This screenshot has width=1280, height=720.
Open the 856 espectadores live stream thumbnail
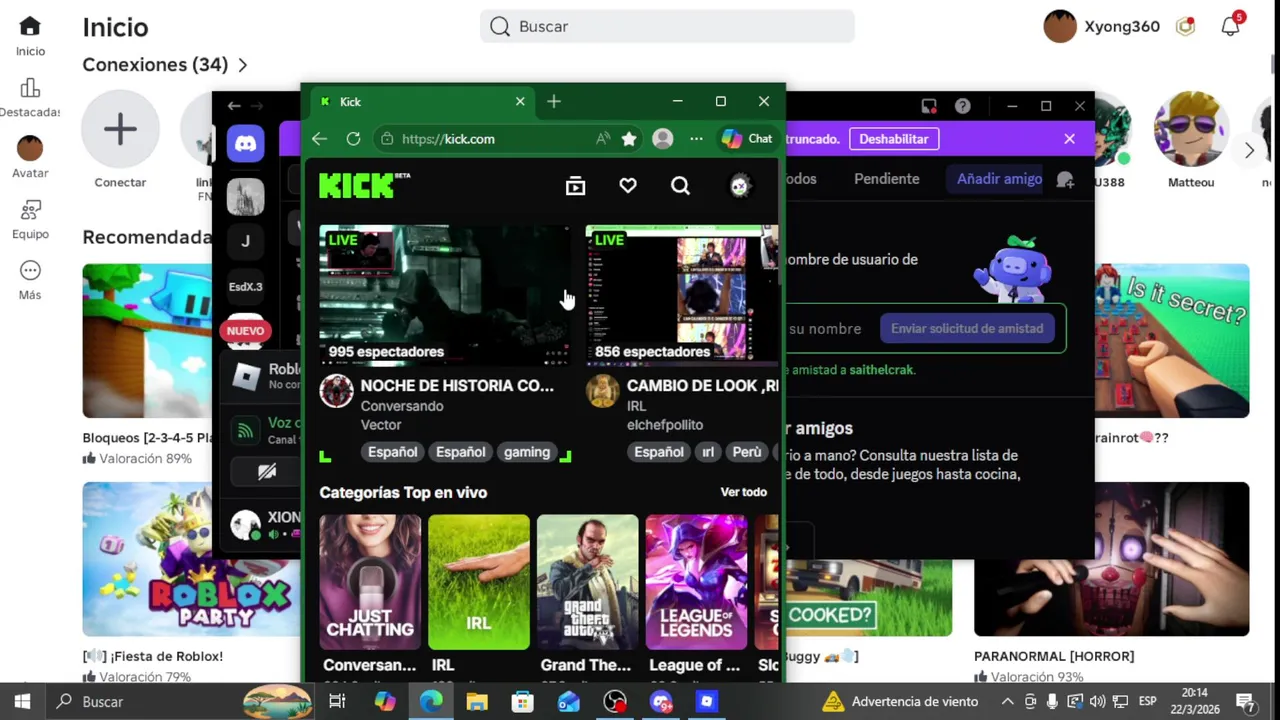[x=681, y=295]
